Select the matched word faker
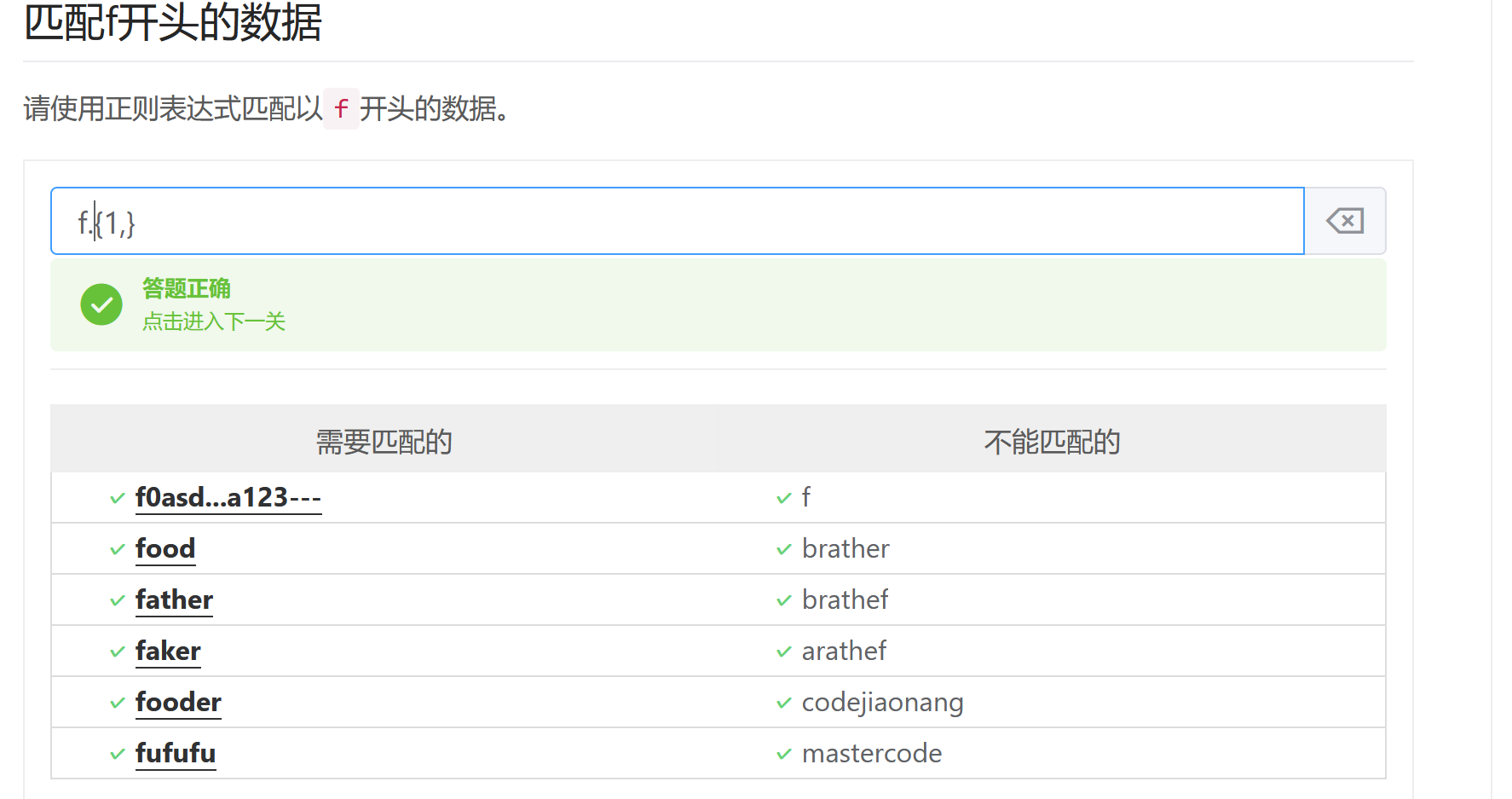The height and width of the screenshot is (799, 1512). 168,651
